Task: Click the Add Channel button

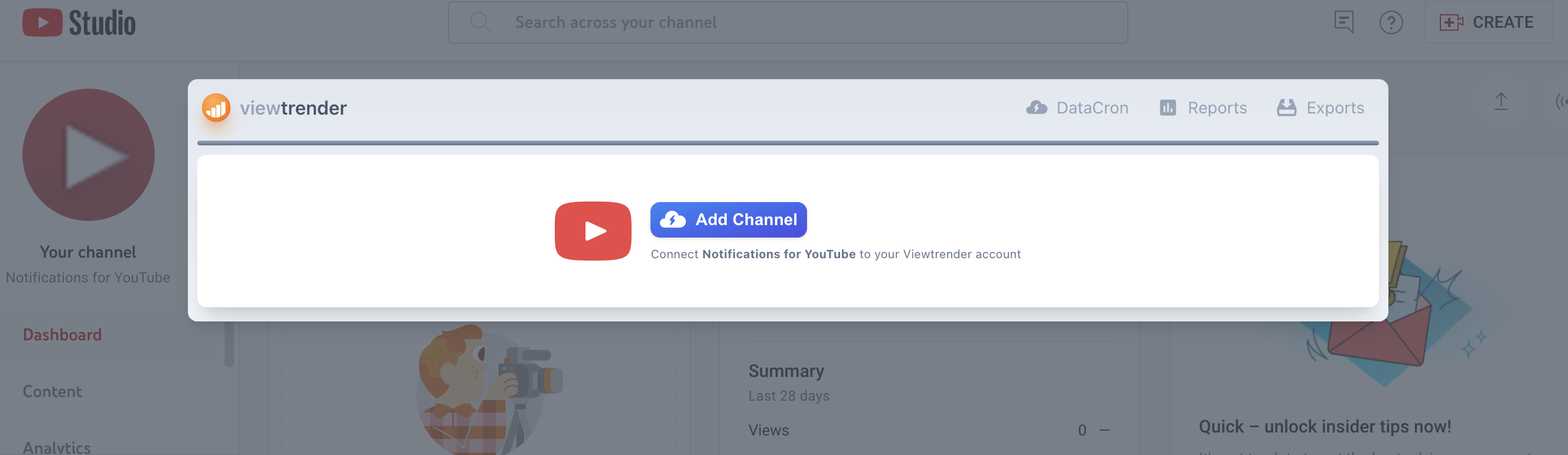Action: click(728, 219)
